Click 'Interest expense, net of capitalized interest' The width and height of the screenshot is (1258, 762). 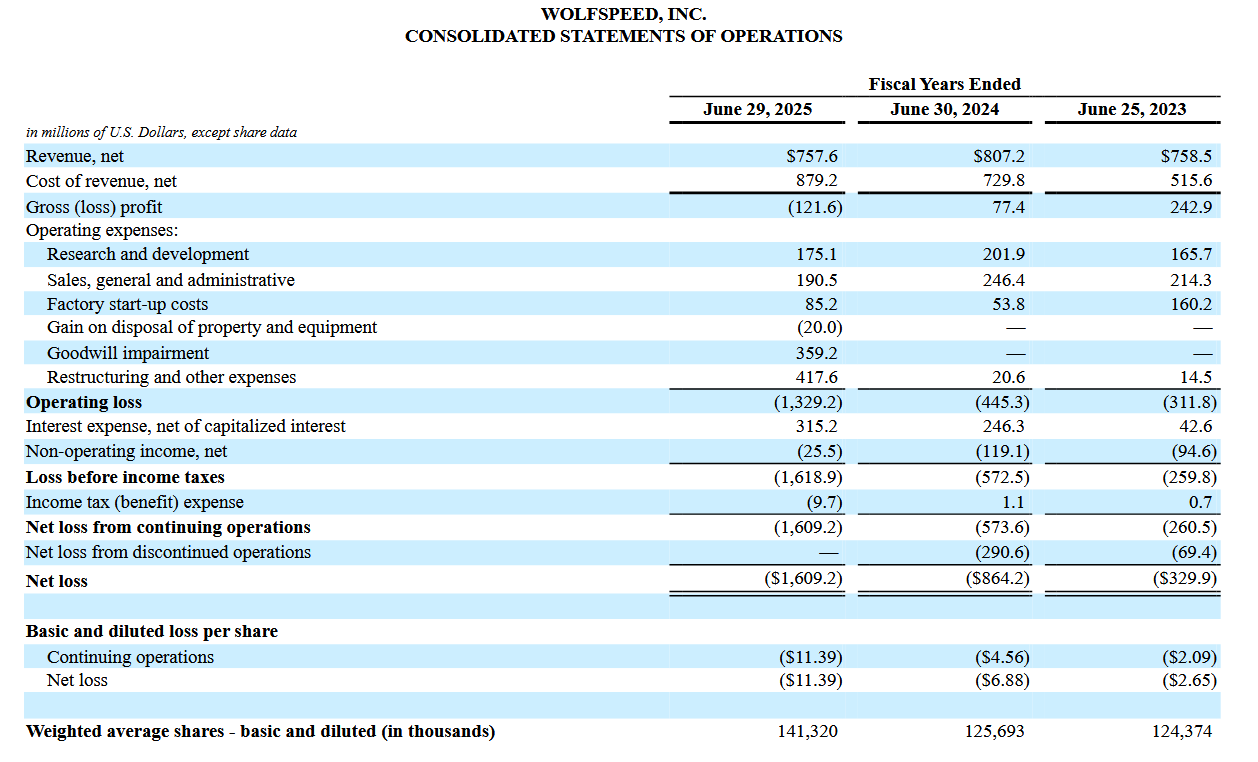(186, 426)
